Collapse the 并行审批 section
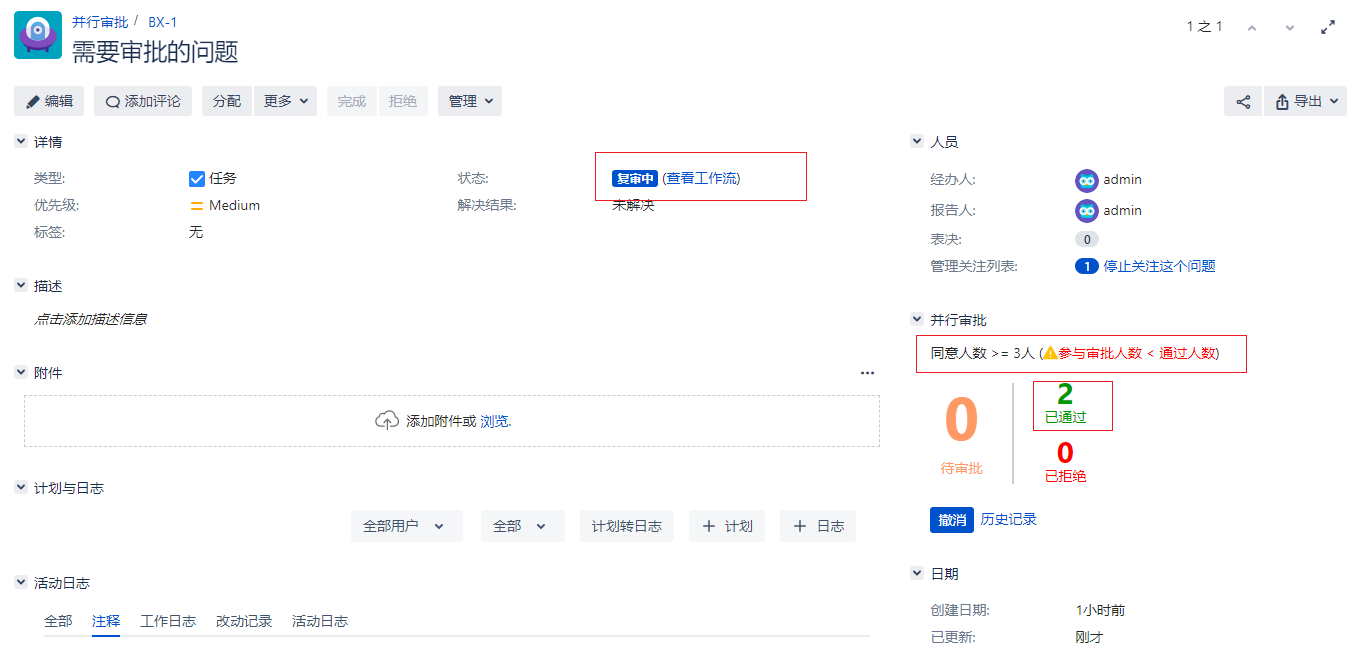Viewport: 1354px width, 648px height. (x=917, y=320)
